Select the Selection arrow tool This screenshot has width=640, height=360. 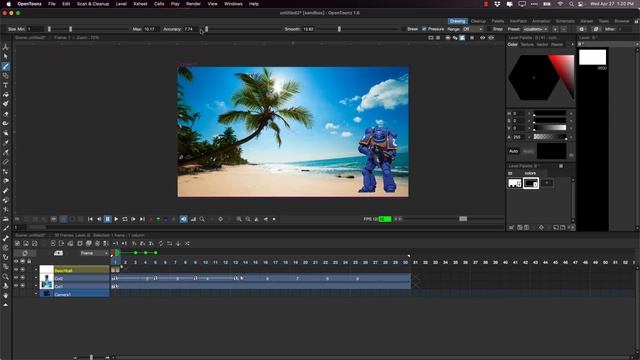[x=6, y=56]
